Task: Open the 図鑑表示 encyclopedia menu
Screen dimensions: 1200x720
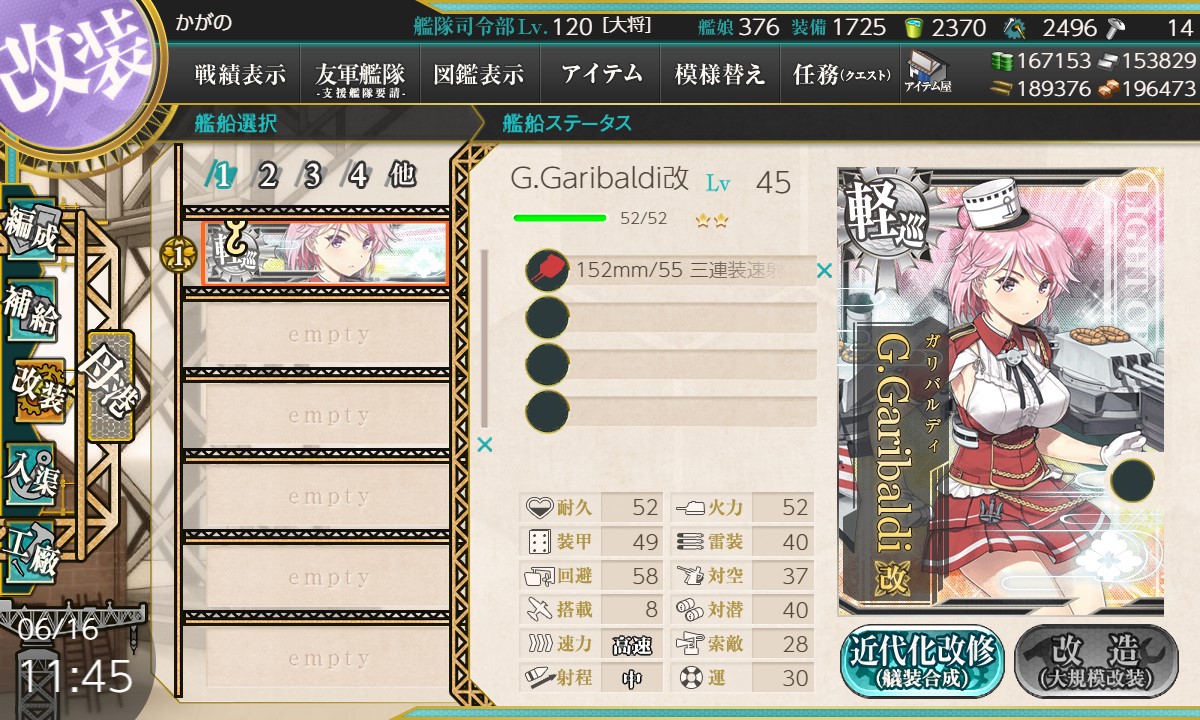Action: click(x=479, y=75)
